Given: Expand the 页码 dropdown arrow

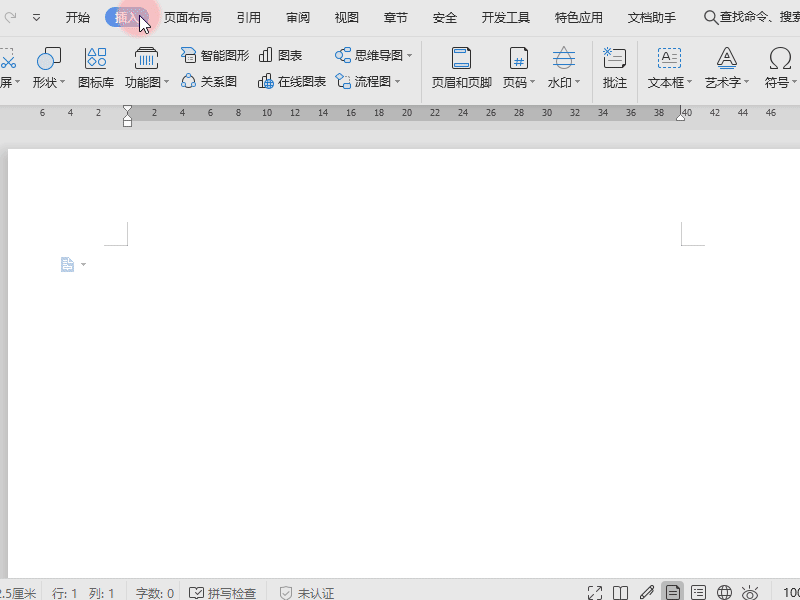Looking at the screenshot, I should 533,82.
